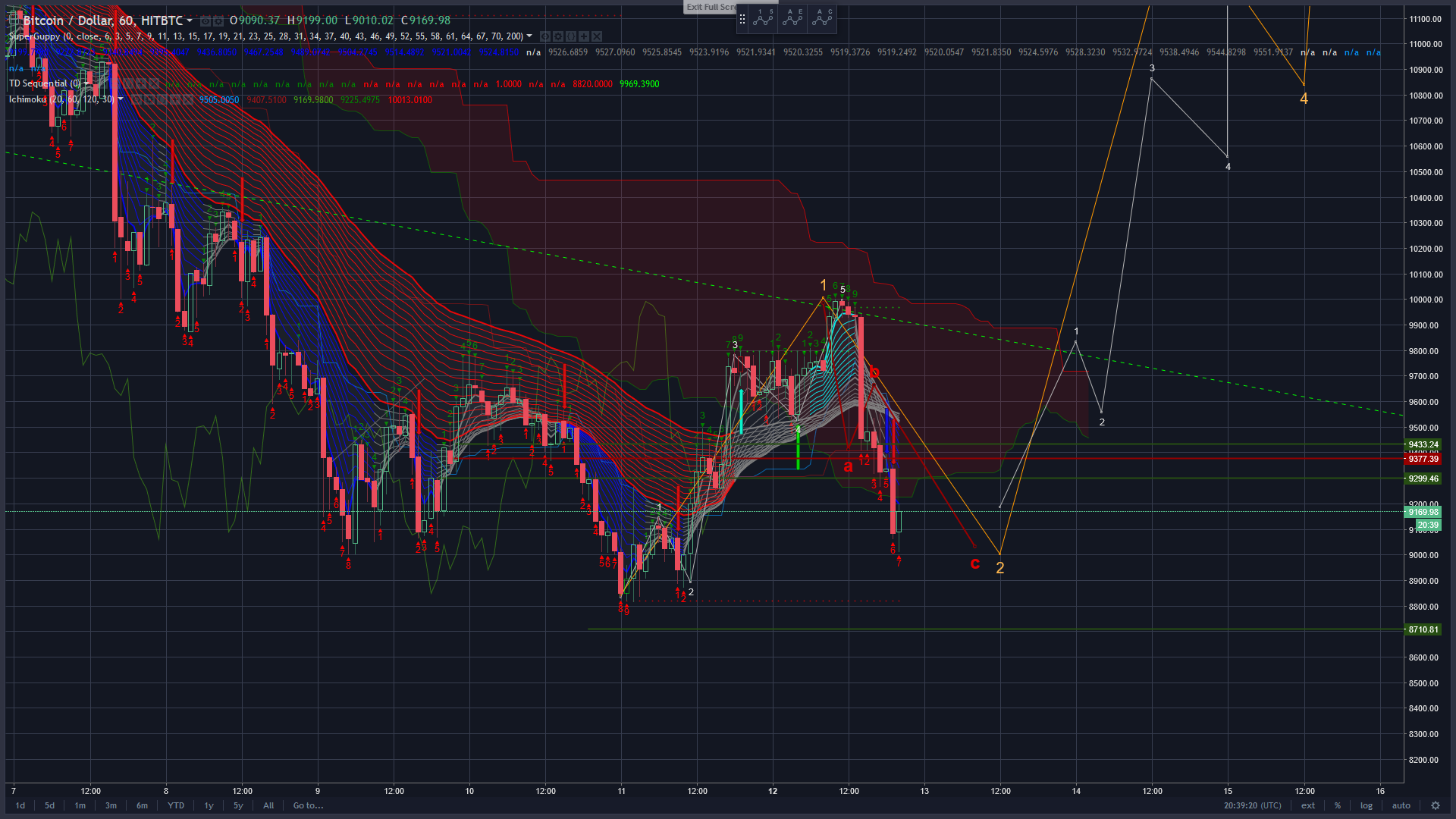Select the Elliott impulse wave 1-5 tool
Screen dimensions: 1456x819
764,19
